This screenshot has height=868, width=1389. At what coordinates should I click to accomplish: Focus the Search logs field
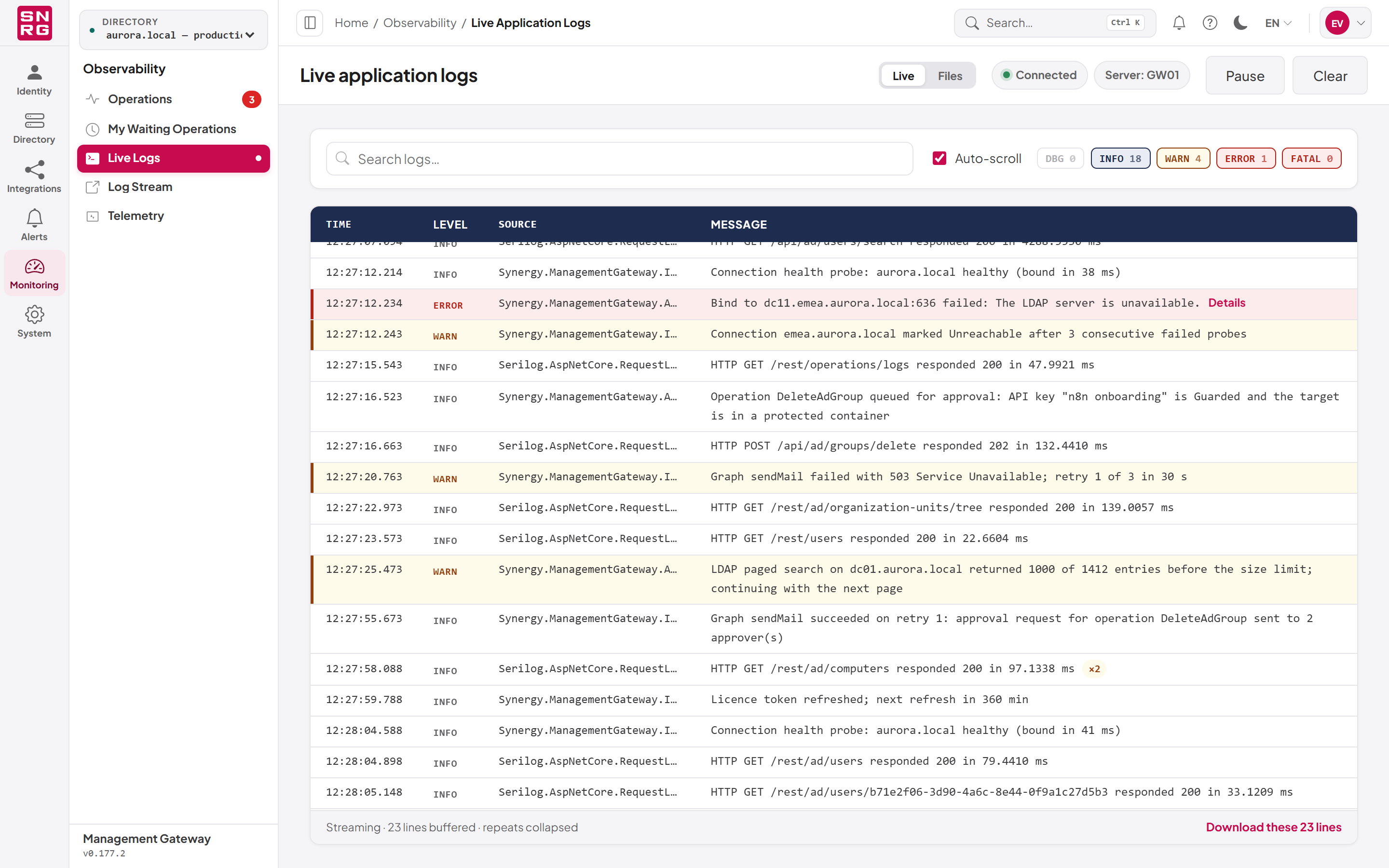pyautogui.click(x=619, y=159)
